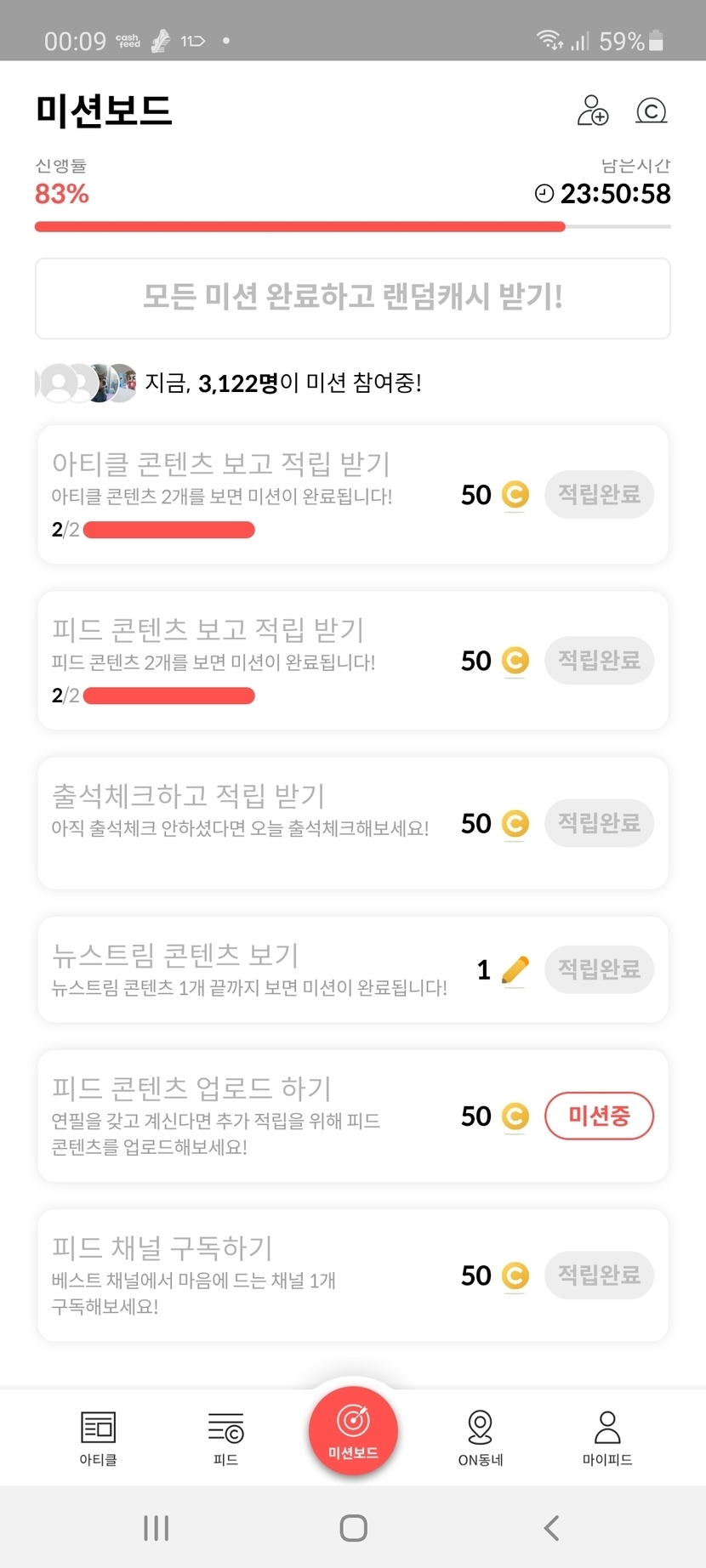Tap the pencil reward icon for 뉴스트림
The image size is (706, 1568).
coord(515,969)
